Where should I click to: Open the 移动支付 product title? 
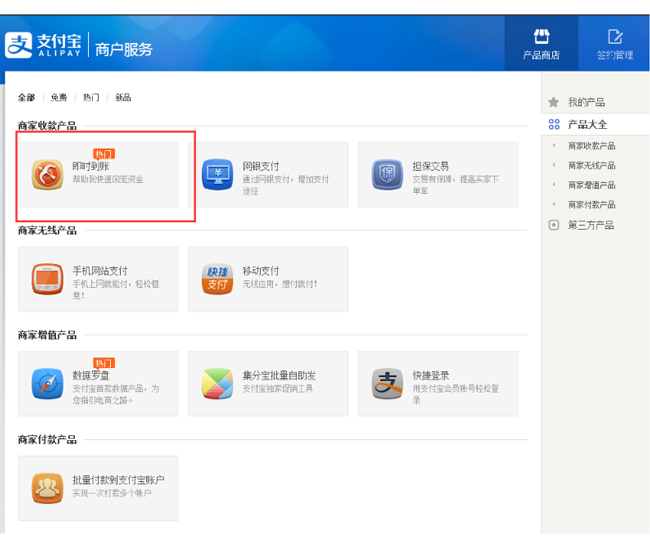point(261,271)
